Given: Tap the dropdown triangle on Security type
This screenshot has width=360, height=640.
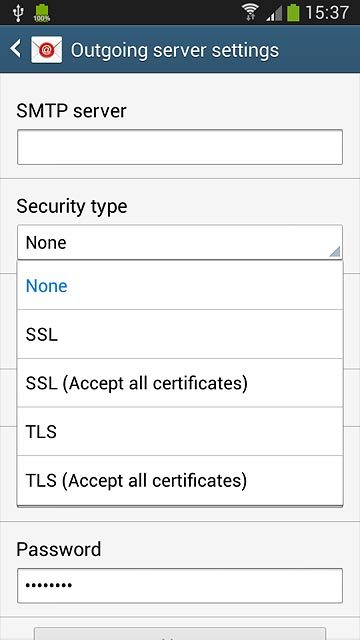Looking at the screenshot, I should pyautogui.click(x=335, y=252).
